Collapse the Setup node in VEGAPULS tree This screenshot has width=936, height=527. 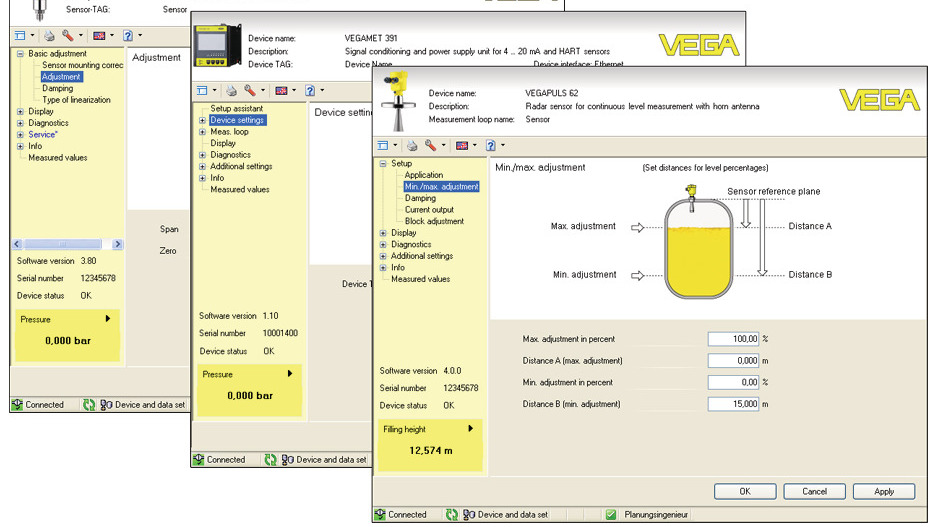pos(383,164)
